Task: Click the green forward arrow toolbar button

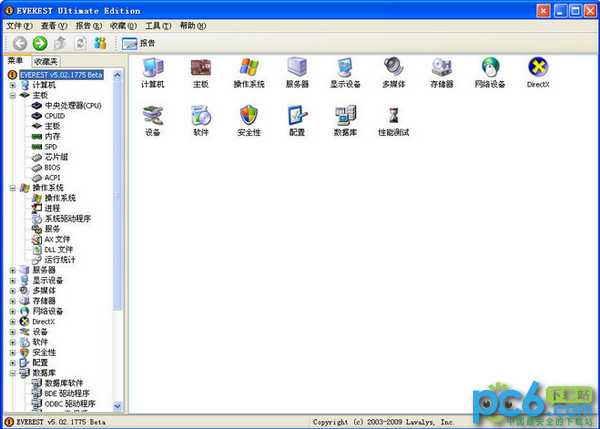Action: click(40, 43)
